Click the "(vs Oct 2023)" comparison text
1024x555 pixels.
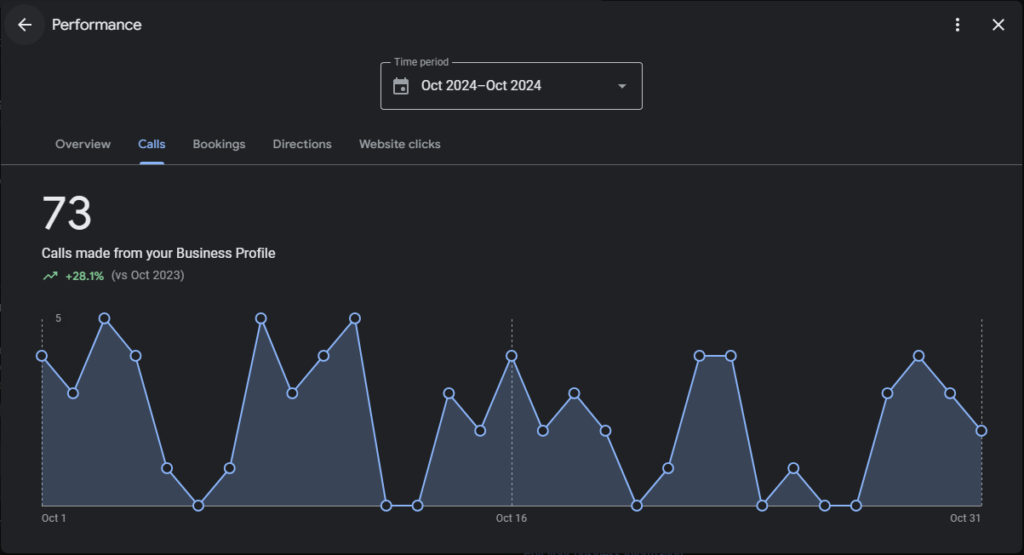click(x=148, y=276)
